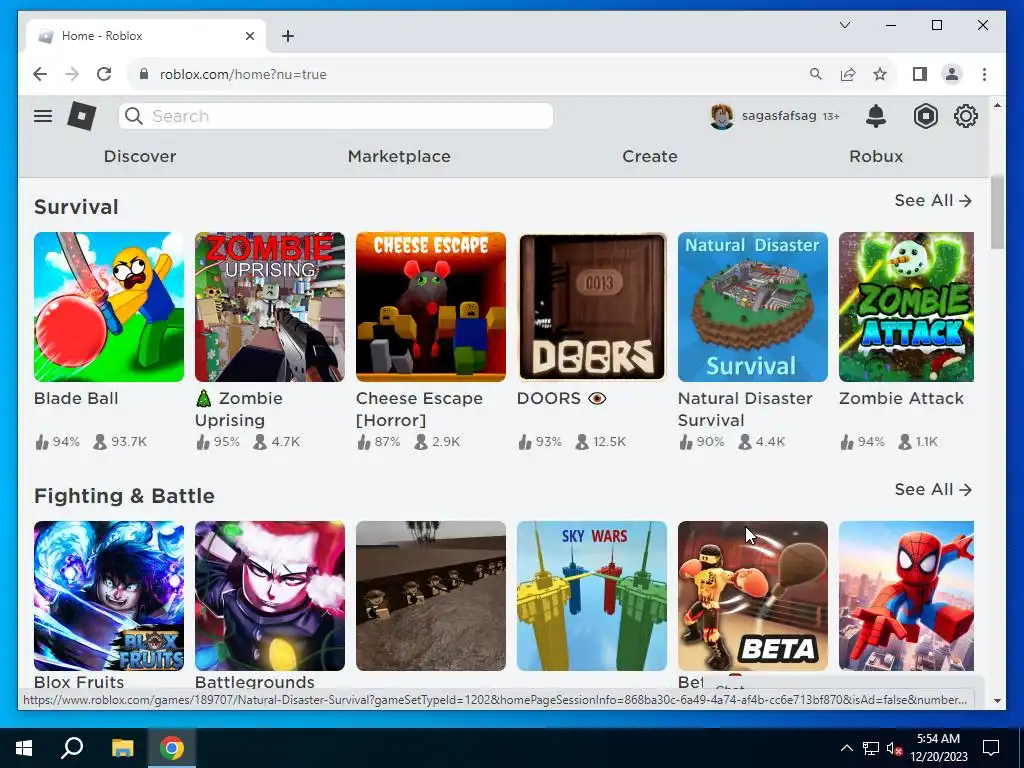Open the notifications bell
The width and height of the screenshot is (1024, 768).
tap(876, 116)
